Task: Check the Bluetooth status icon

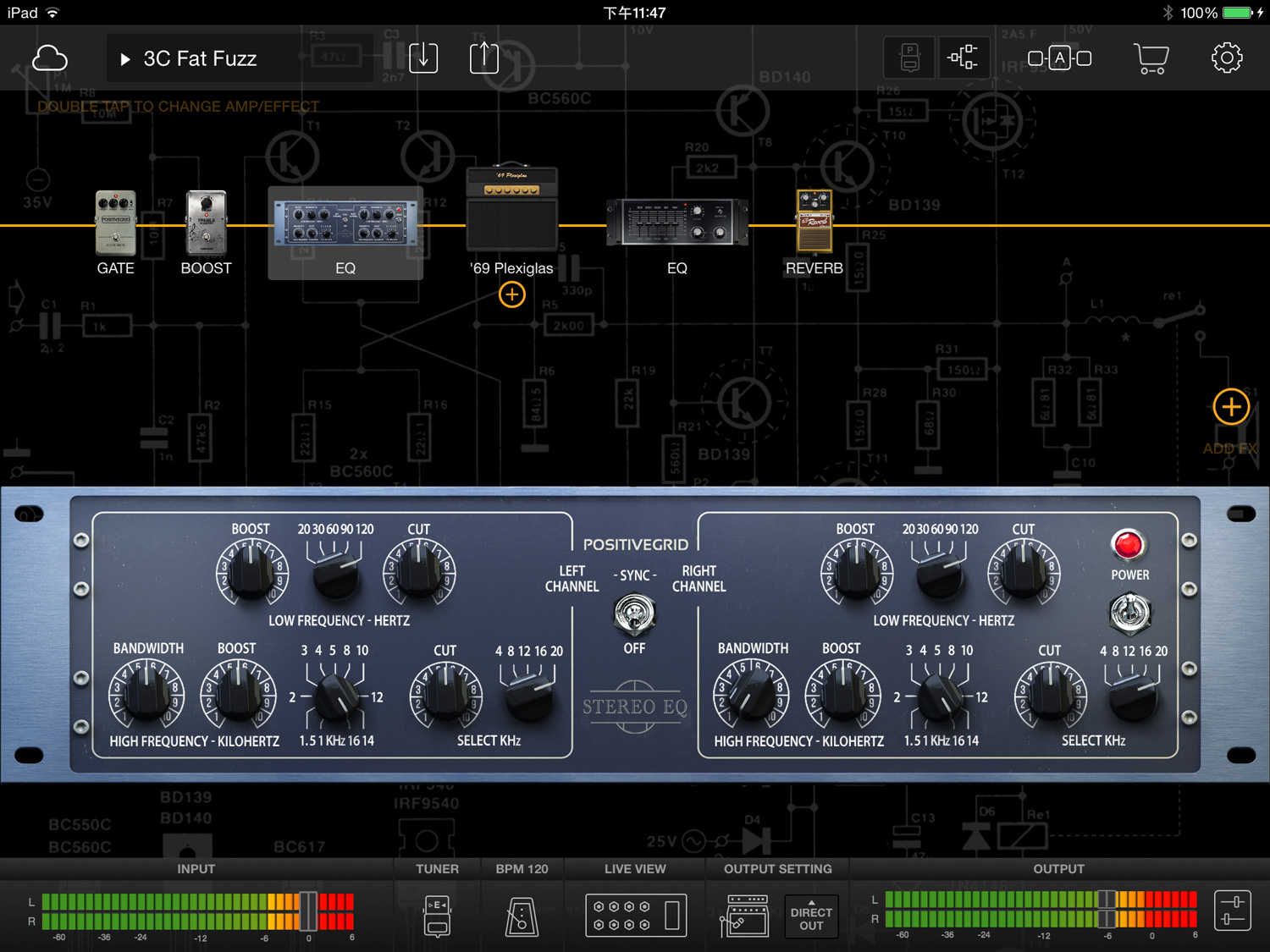Action: pyautogui.click(x=1168, y=13)
